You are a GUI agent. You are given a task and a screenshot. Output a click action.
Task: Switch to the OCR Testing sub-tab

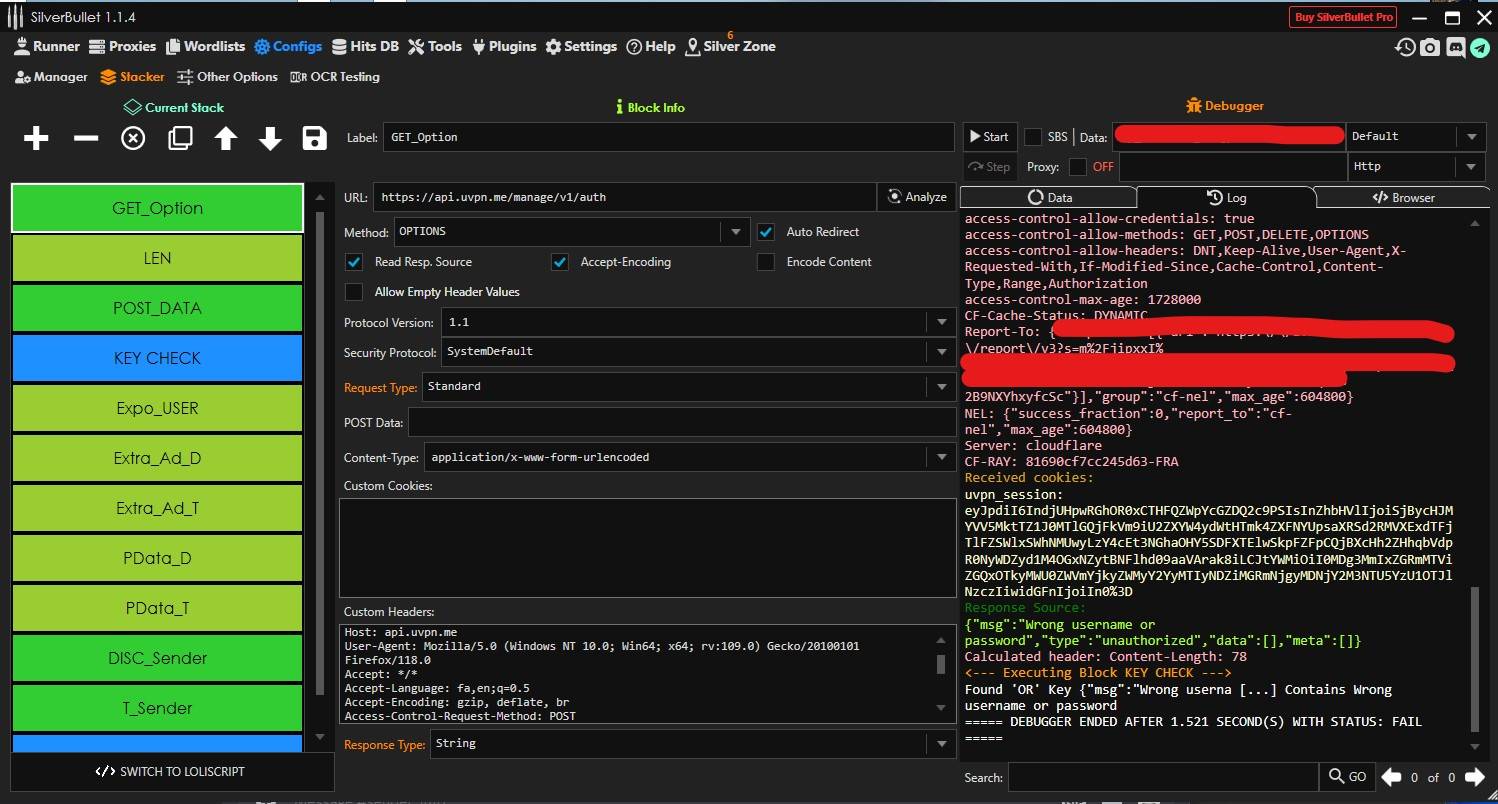(x=335, y=76)
